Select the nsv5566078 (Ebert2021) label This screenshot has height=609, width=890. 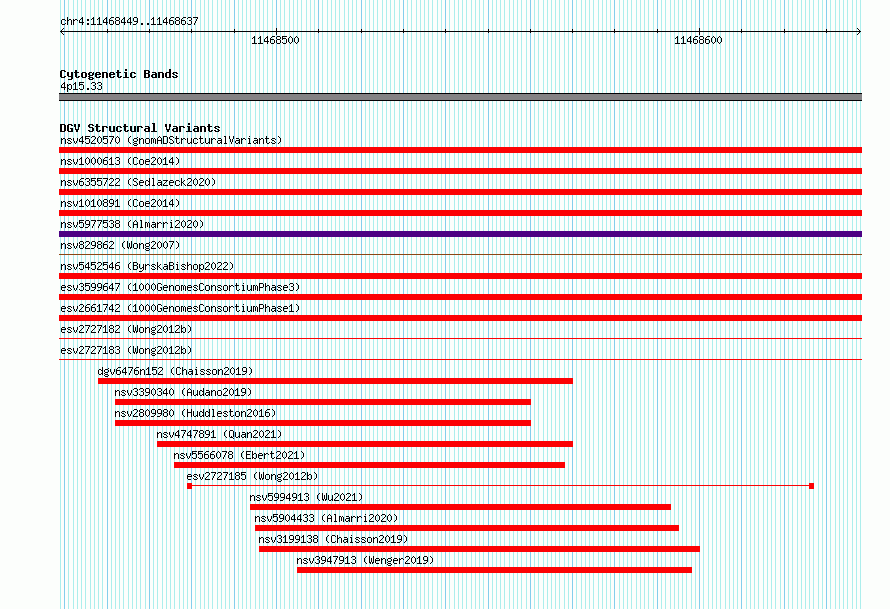click(x=239, y=455)
